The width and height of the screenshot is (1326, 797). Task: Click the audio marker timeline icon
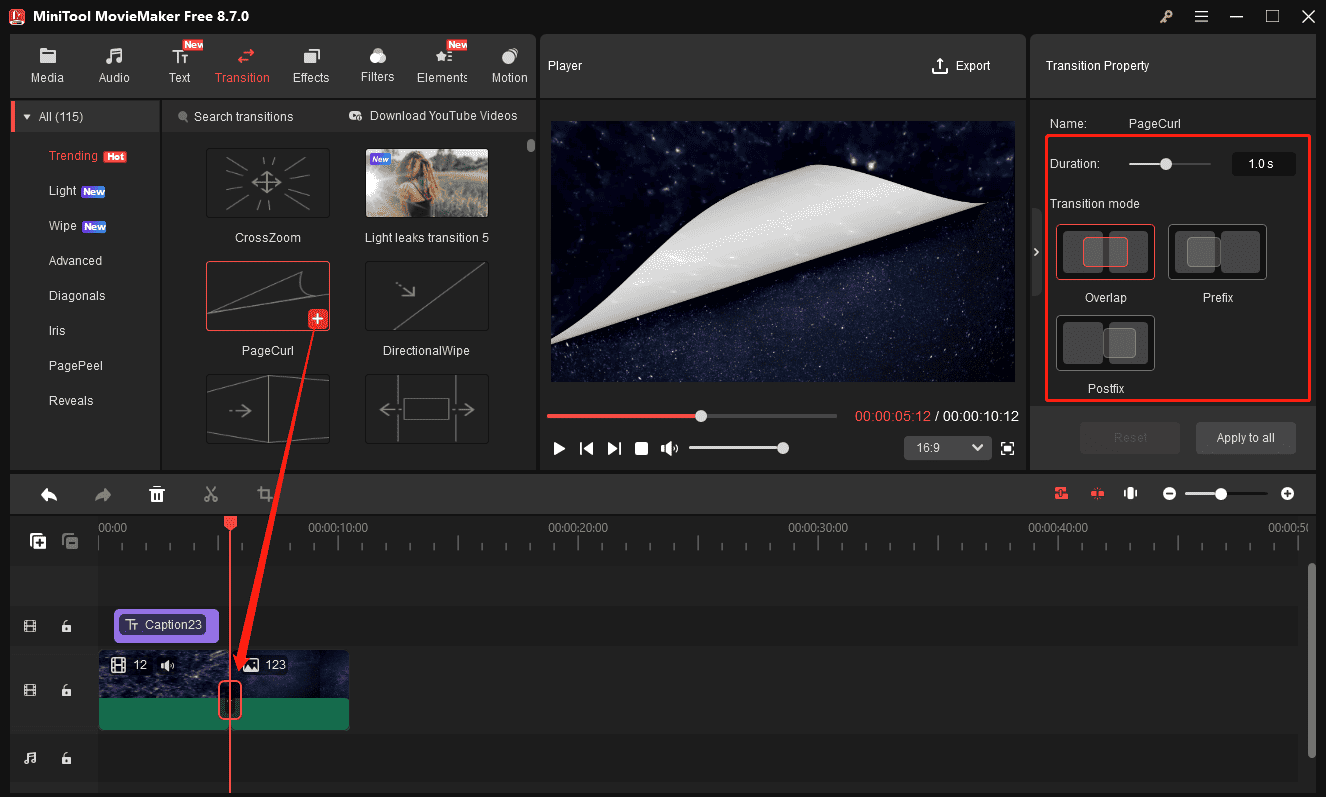click(x=1131, y=493)
